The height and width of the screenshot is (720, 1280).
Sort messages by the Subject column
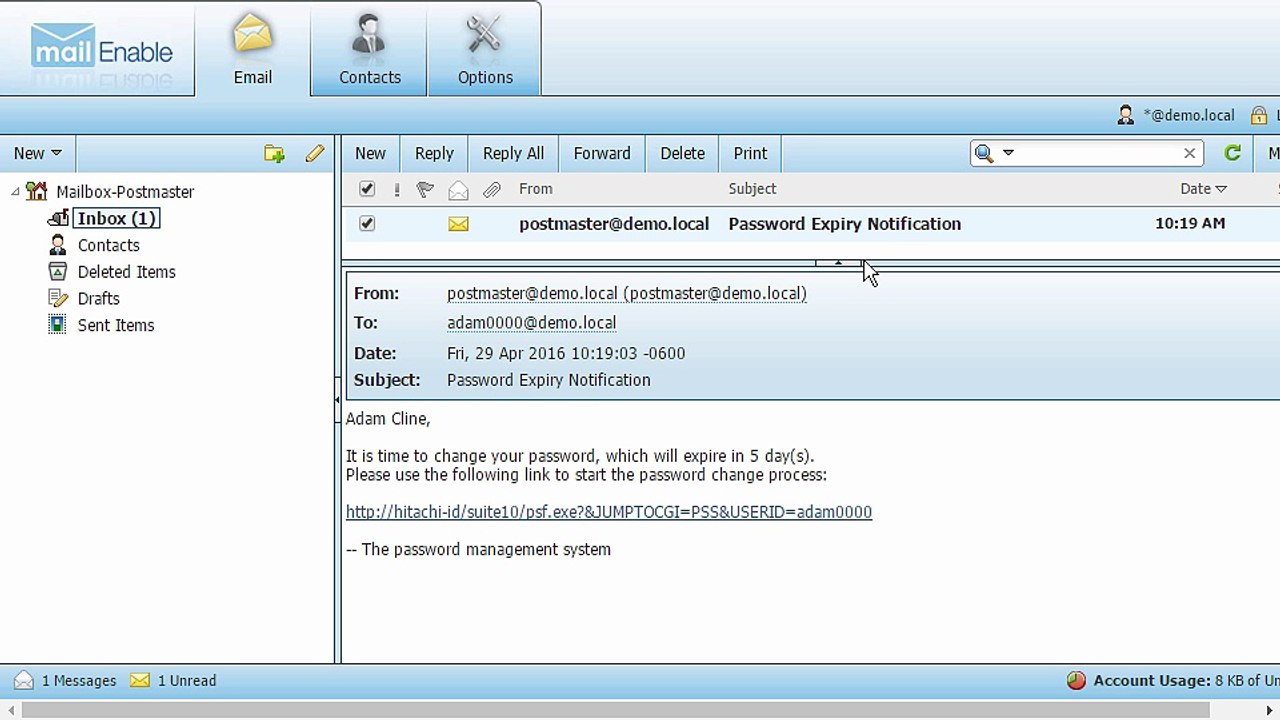click(x=752, y=189)
